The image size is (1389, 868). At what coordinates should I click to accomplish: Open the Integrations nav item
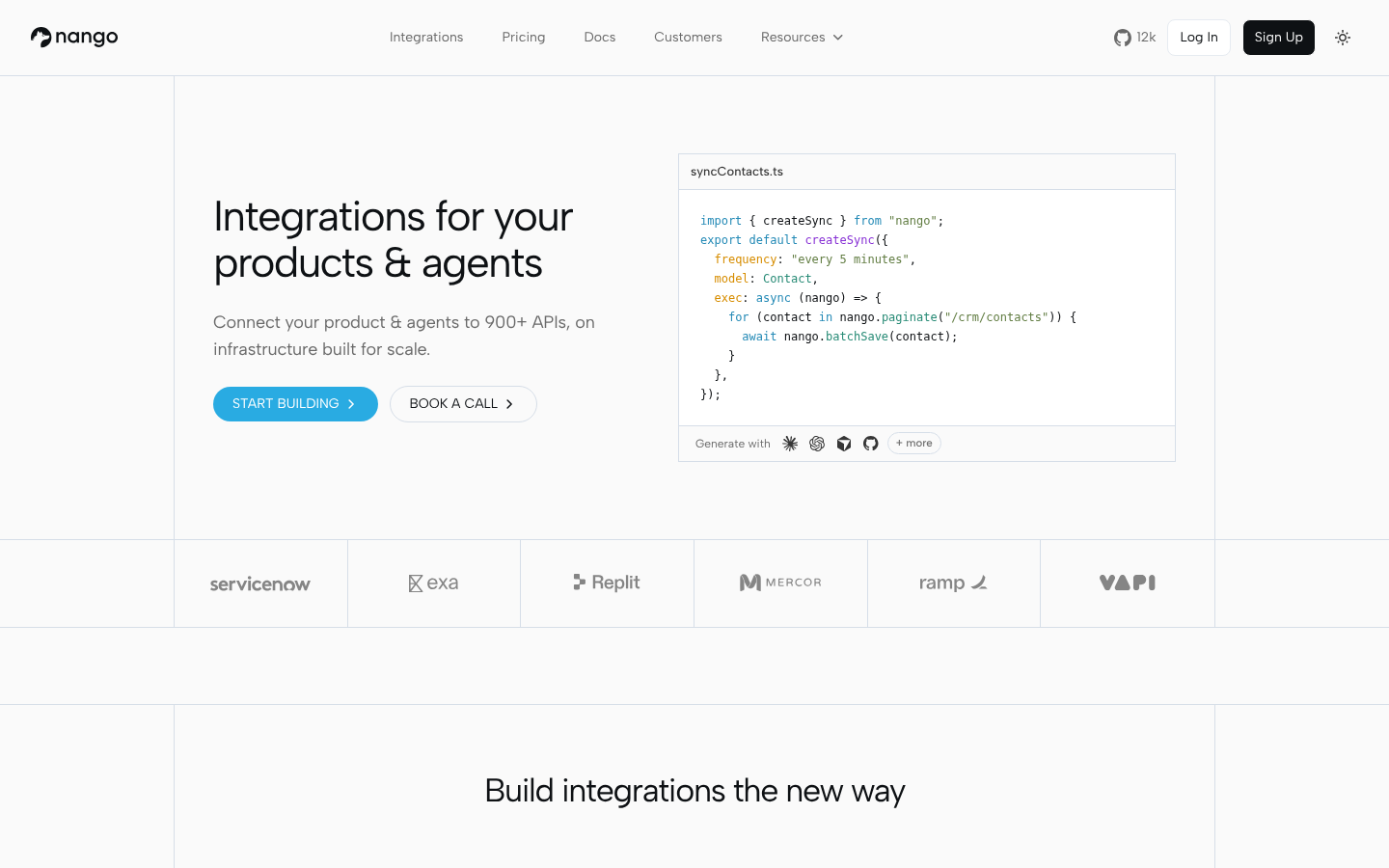pos(426,38)
